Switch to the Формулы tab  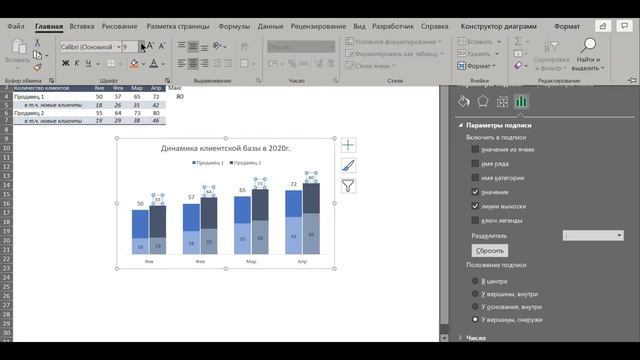[x=234, y=26]
